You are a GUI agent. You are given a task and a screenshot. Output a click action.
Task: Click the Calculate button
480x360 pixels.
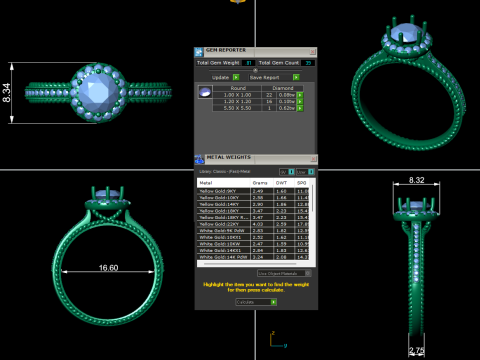[x=256, y=302]
